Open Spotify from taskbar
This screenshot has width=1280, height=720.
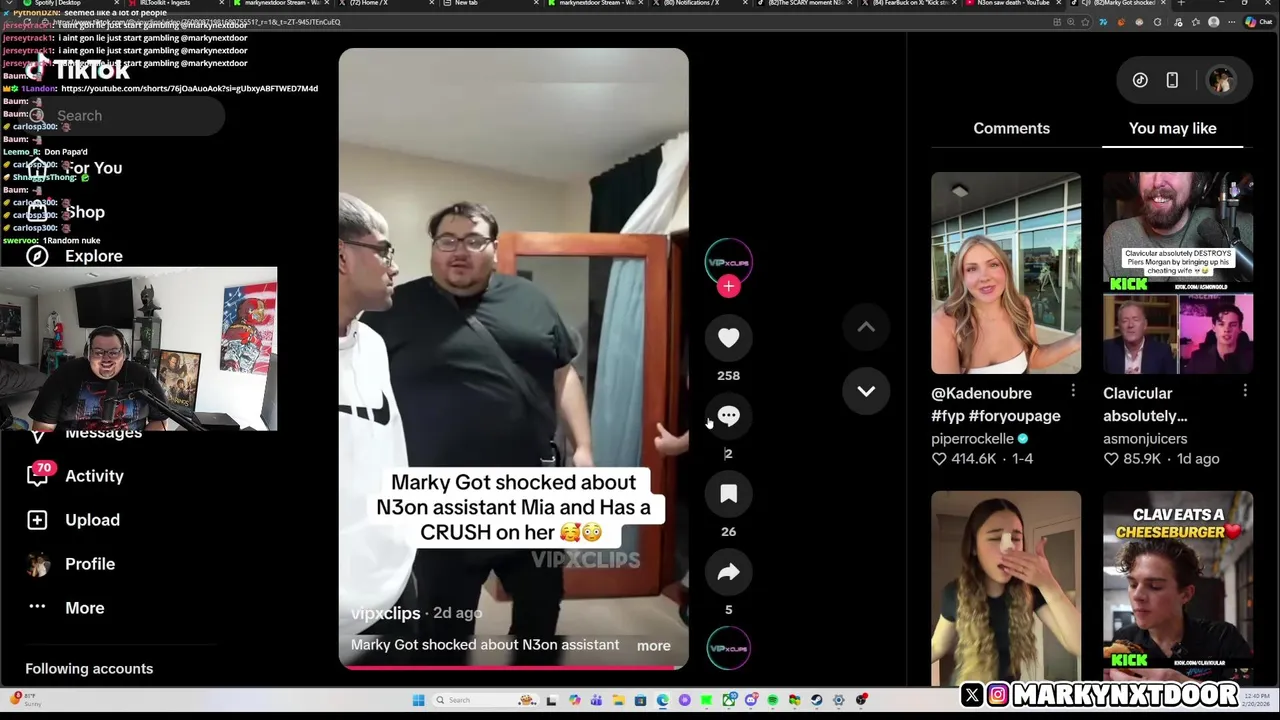[773, 700]
